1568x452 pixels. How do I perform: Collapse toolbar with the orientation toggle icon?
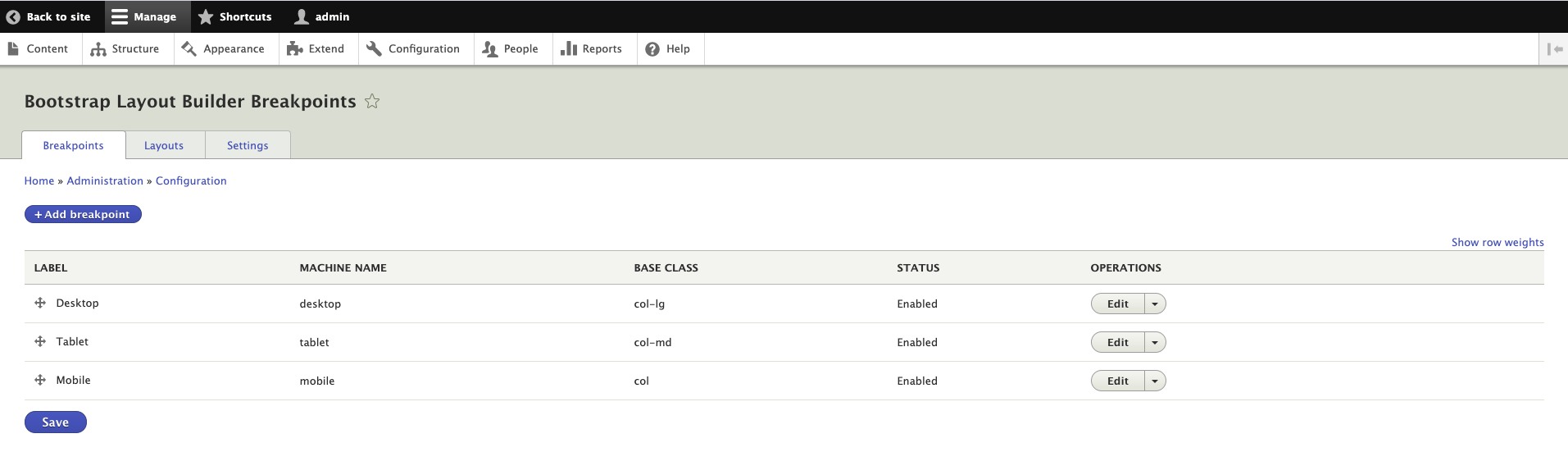(x=1554, y=49)
